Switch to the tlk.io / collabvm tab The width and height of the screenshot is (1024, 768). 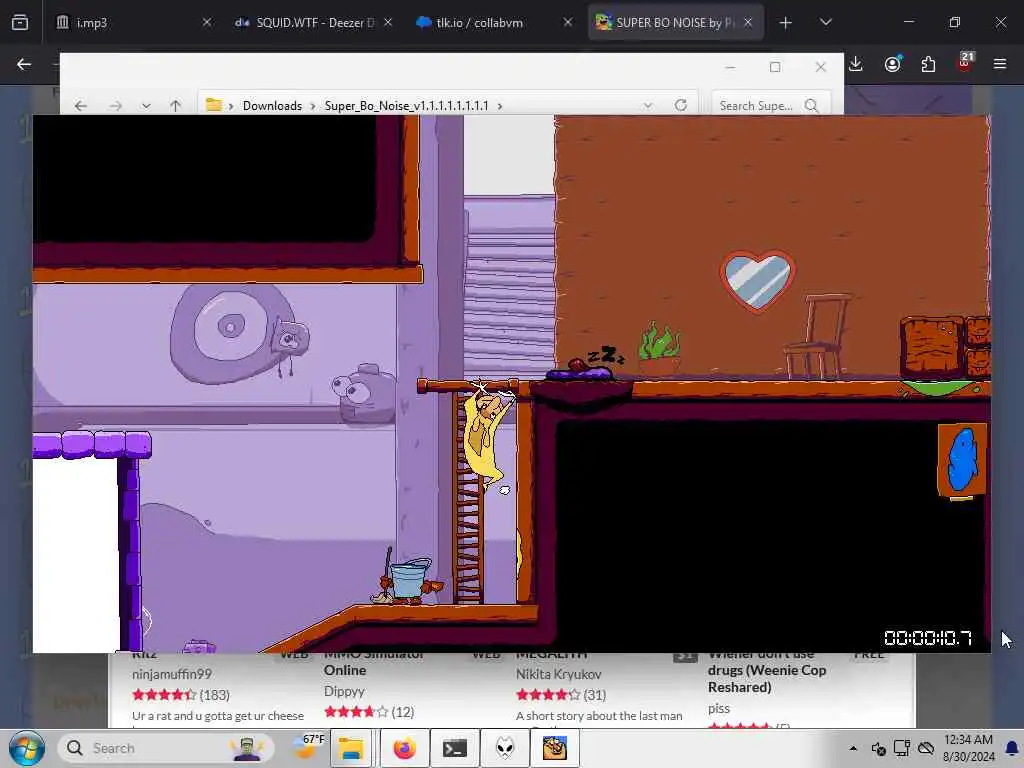[494, 23]
